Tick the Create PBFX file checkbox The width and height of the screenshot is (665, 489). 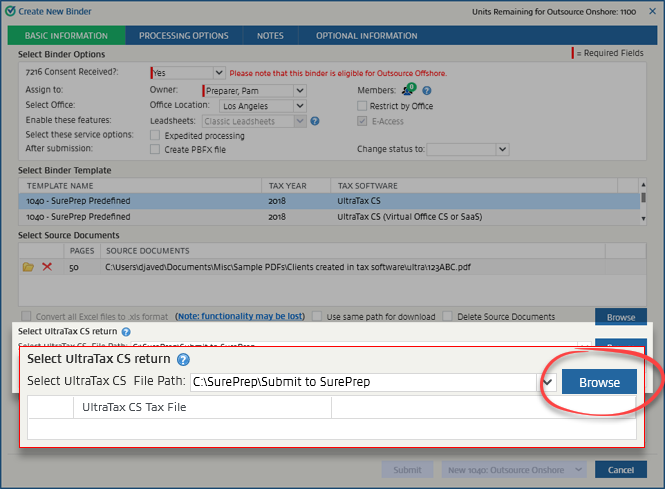pos(155,149)
